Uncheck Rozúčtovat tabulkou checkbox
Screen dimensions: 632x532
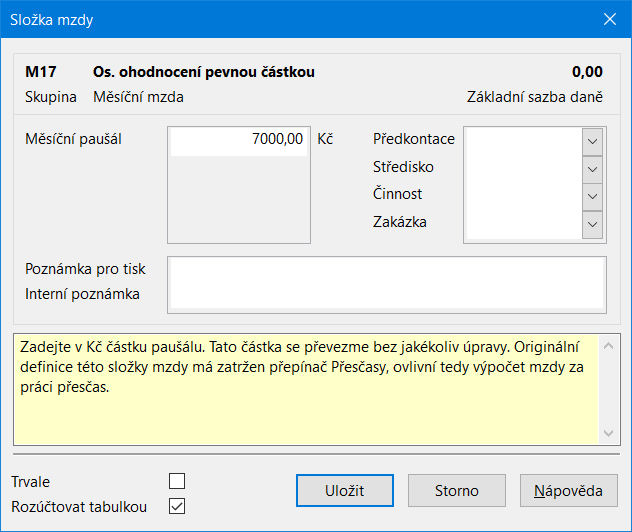tap(177, 506)
